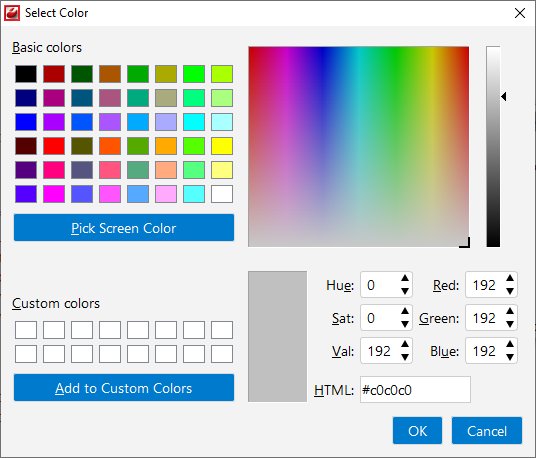The image size is (536, 458).
Task: Increase the Green value with up arrow
Action: pyautogui.click(x=510, y=311)
